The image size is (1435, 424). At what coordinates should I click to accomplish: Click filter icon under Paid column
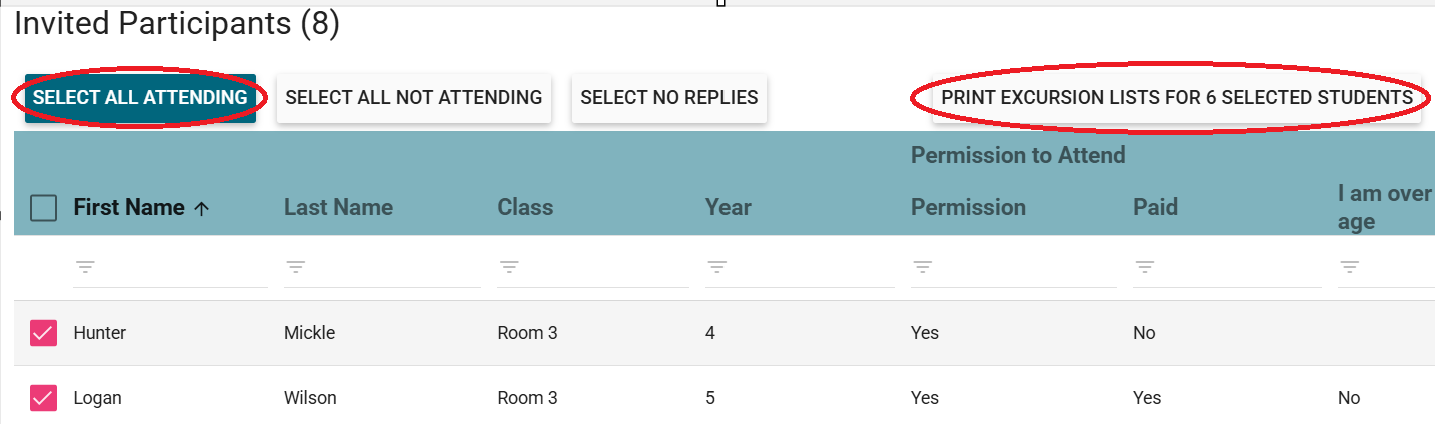coord(1145,268)
